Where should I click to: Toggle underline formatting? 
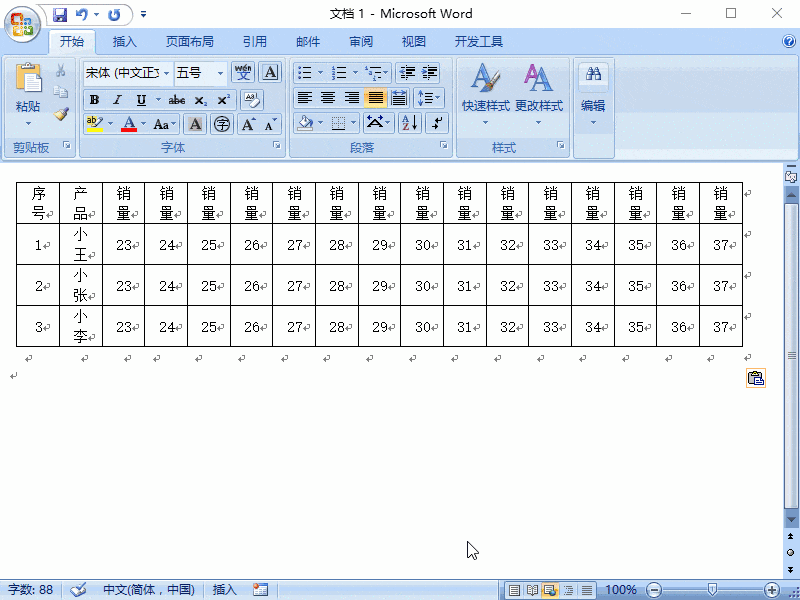tap(140, 100)
